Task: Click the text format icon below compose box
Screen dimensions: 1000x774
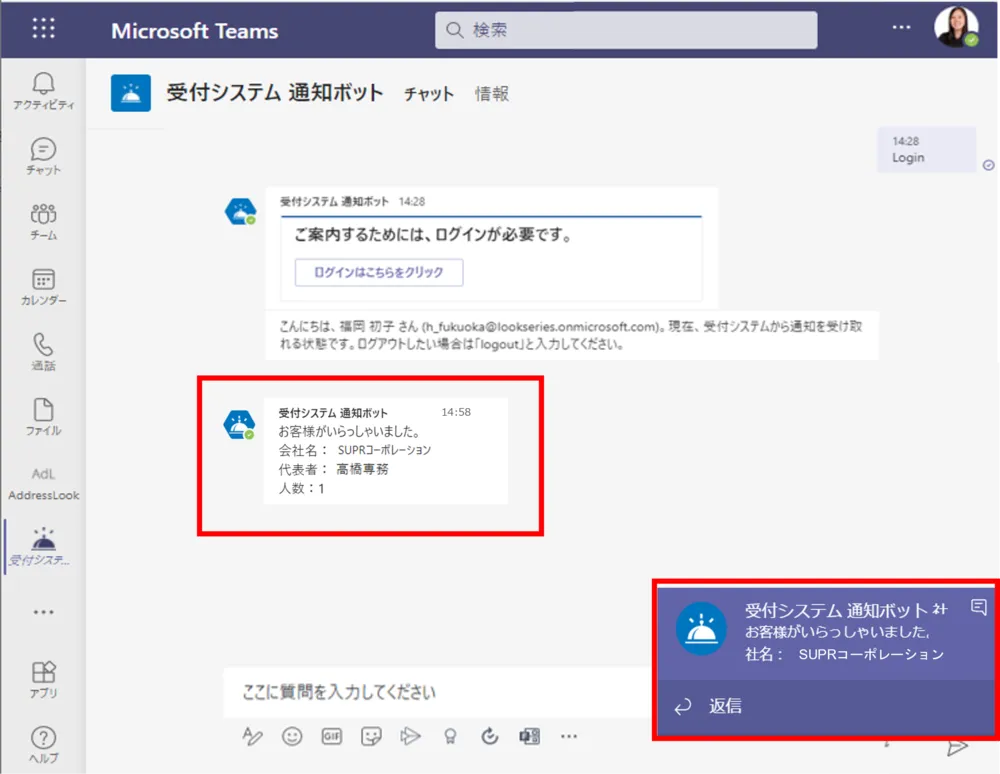Action: (x=252, y=736)
